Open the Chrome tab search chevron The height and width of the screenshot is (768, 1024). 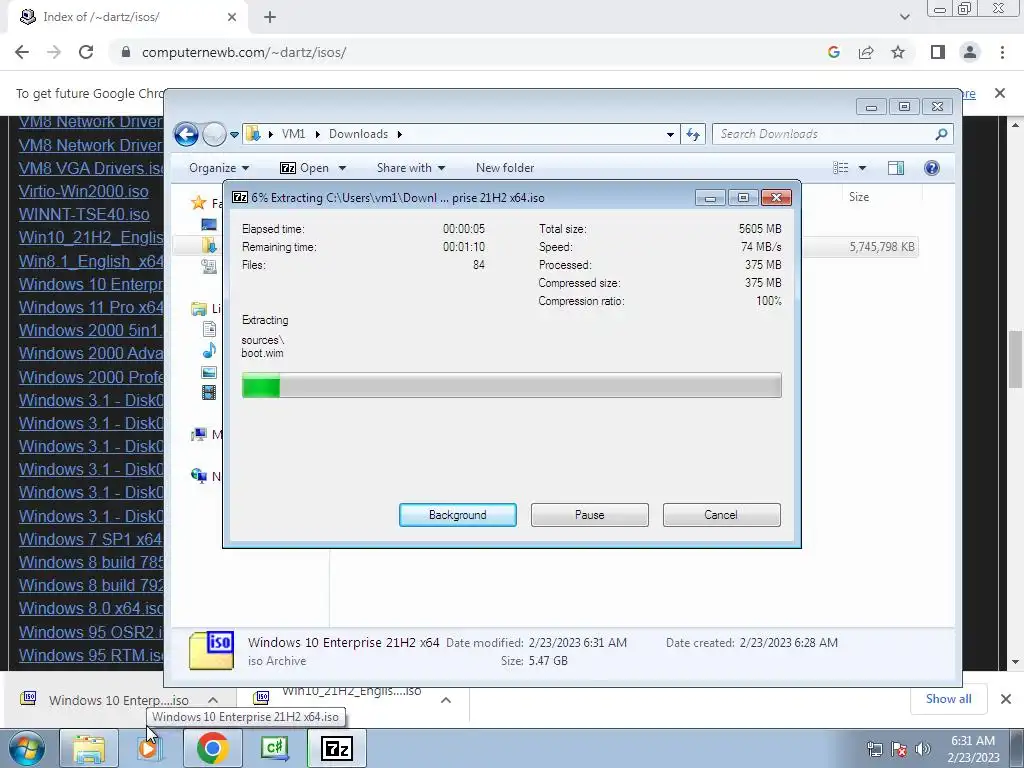(904, 18)
